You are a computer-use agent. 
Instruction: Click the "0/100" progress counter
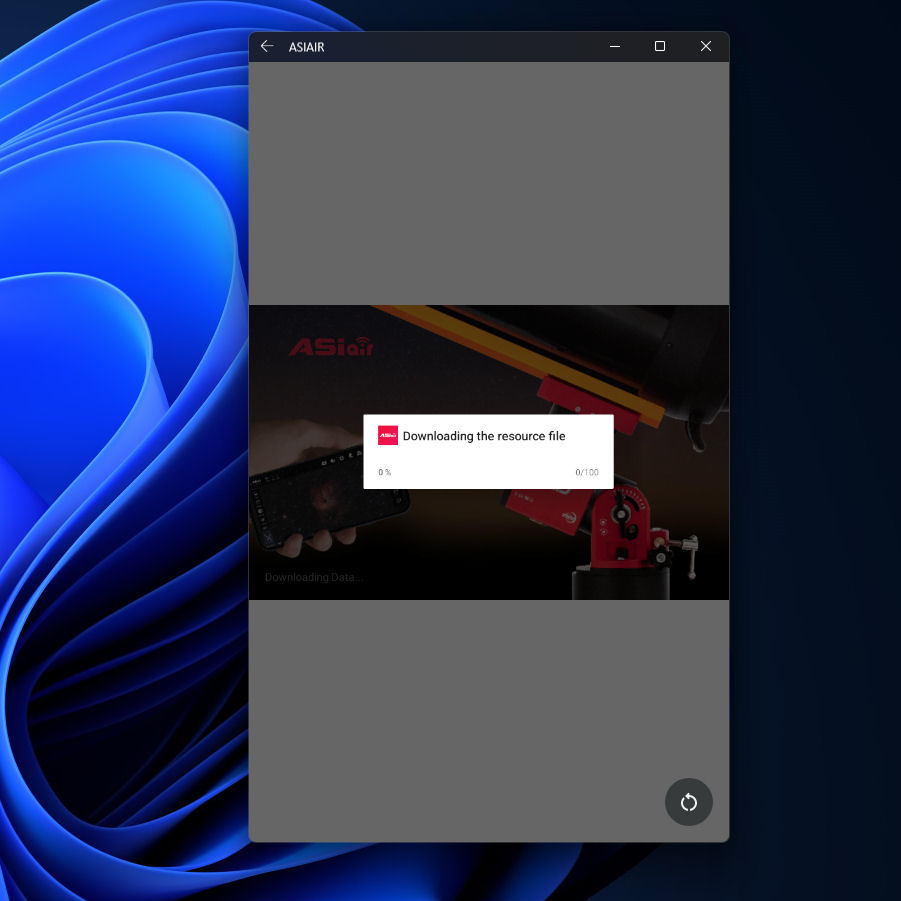(x=587, y=472)
